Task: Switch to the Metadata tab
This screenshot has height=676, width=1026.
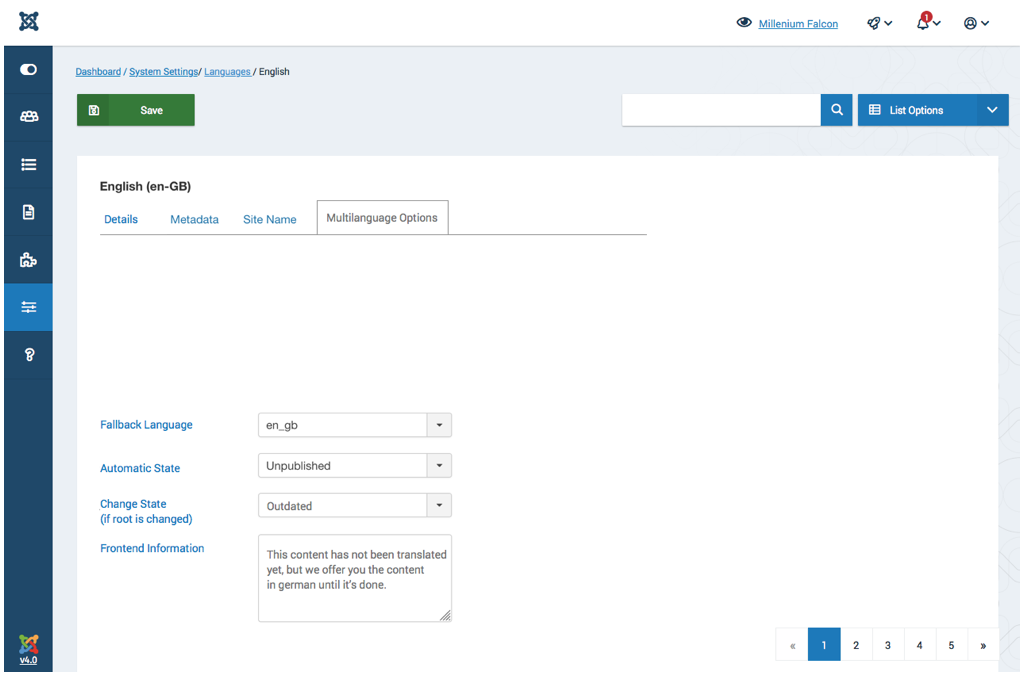Action: [194, 219]
